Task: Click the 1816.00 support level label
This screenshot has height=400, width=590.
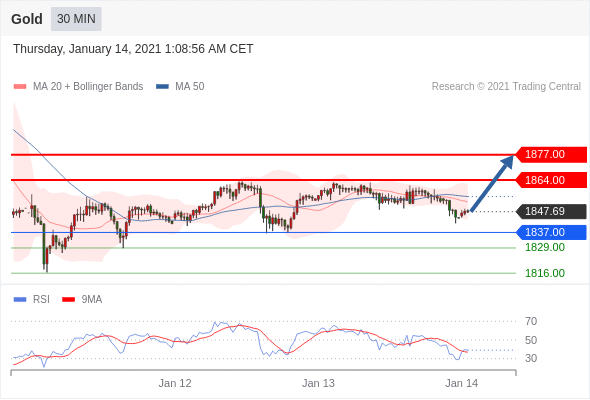Action: pos(545,273)
